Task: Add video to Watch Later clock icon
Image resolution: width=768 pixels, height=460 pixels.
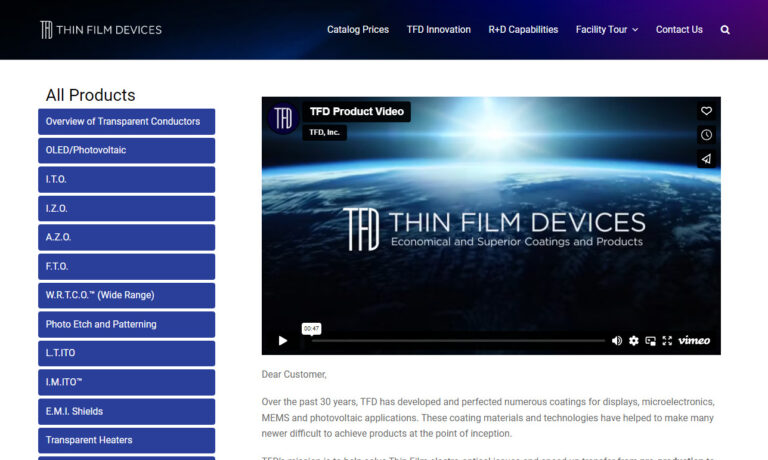Action: tap(706, 135)
